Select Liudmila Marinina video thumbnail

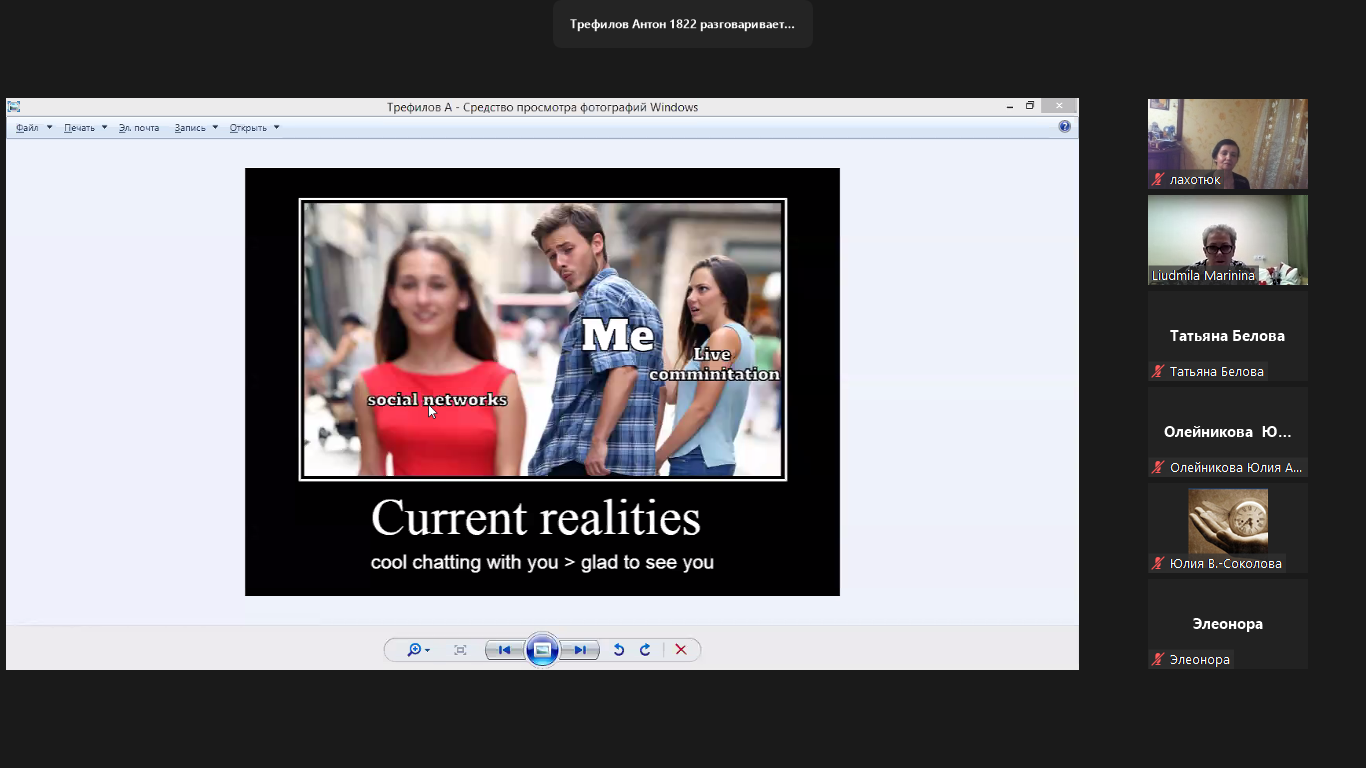tap(1228, 240)
